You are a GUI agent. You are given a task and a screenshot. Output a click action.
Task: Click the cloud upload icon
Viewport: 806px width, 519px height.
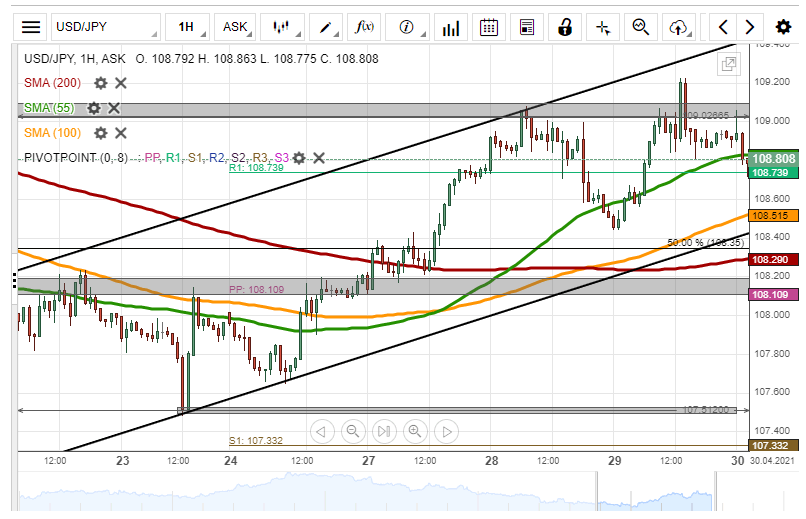tap(680, 27)
